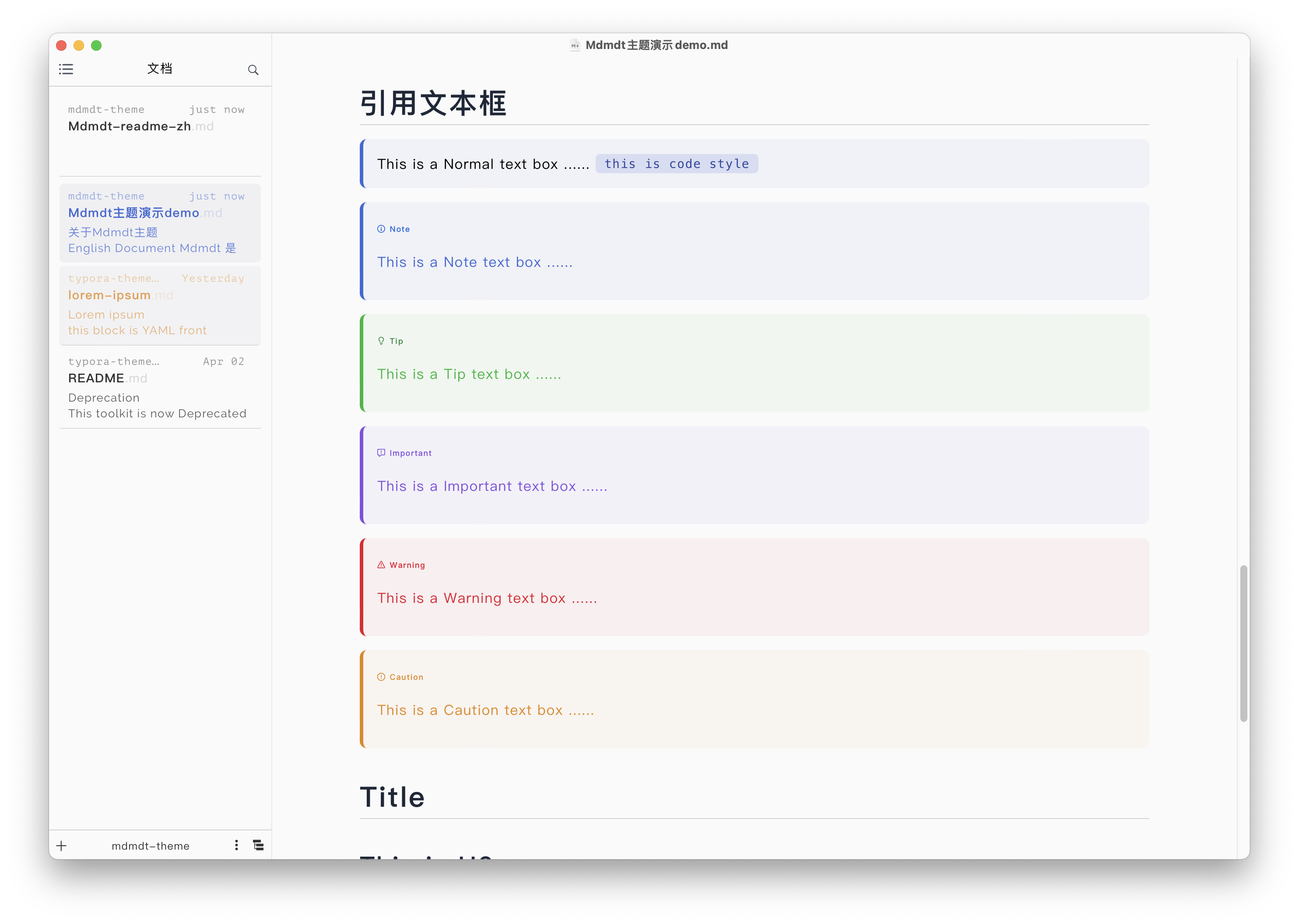1299x924 pixels.
Task: Click the Warning label
Action: 407,565
